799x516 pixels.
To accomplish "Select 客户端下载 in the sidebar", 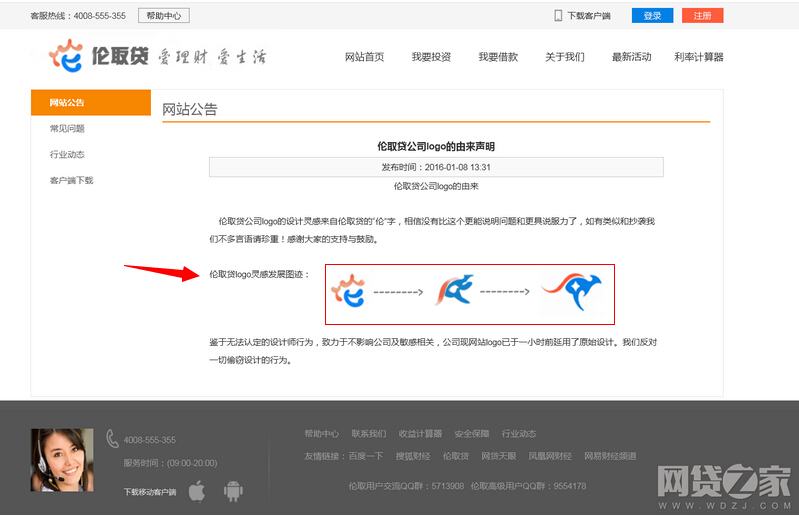I will pos(71,180).
